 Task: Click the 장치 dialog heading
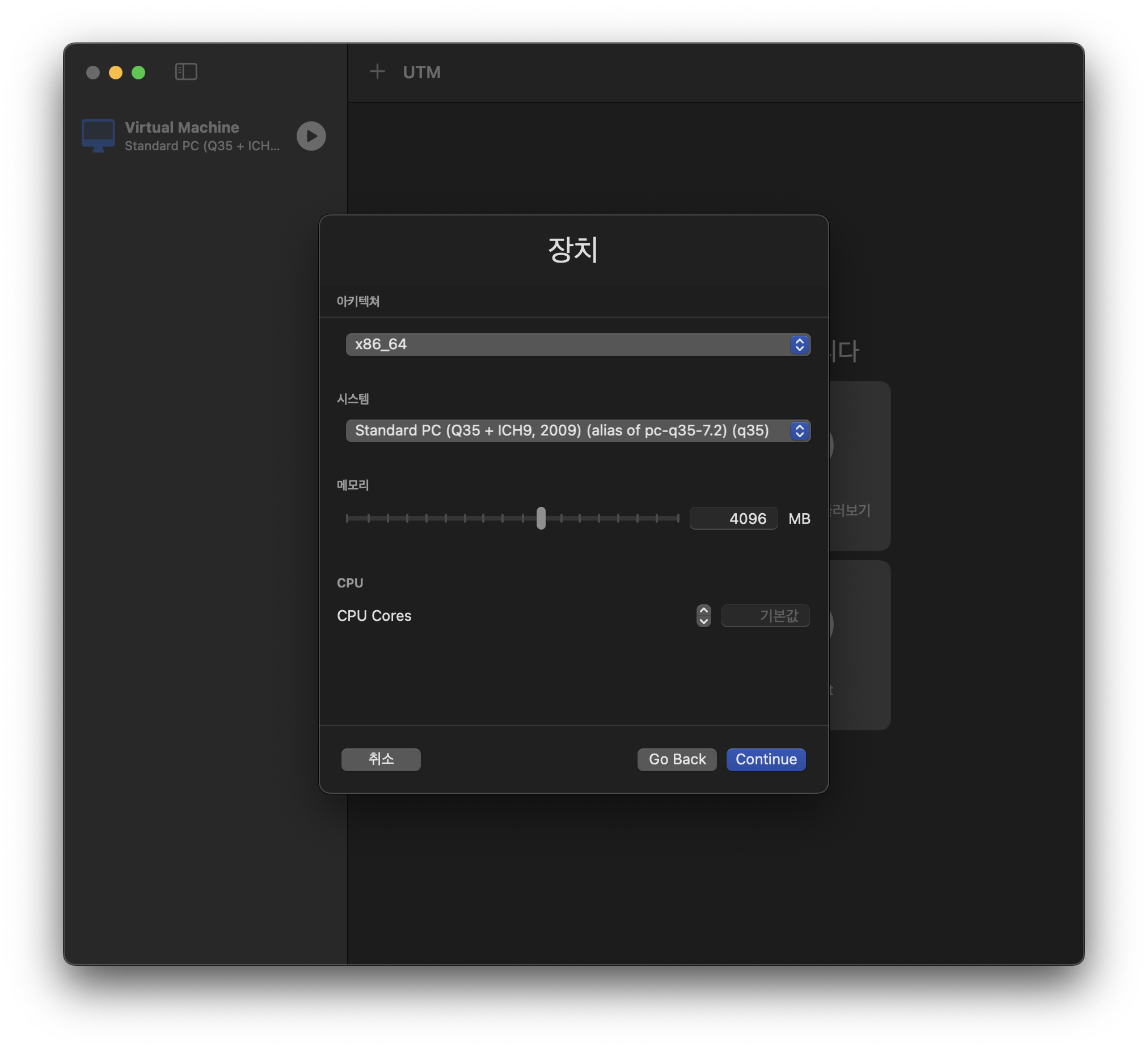click(573, 249)
